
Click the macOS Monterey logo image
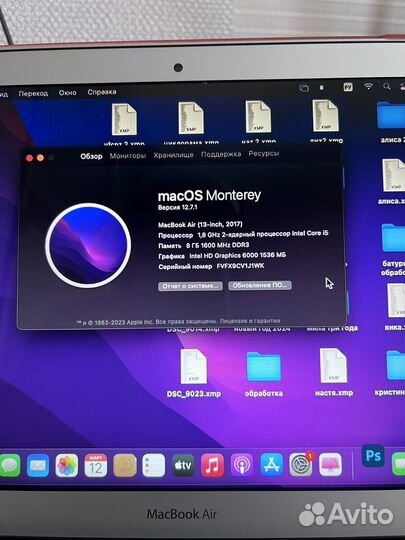(88, 245)
